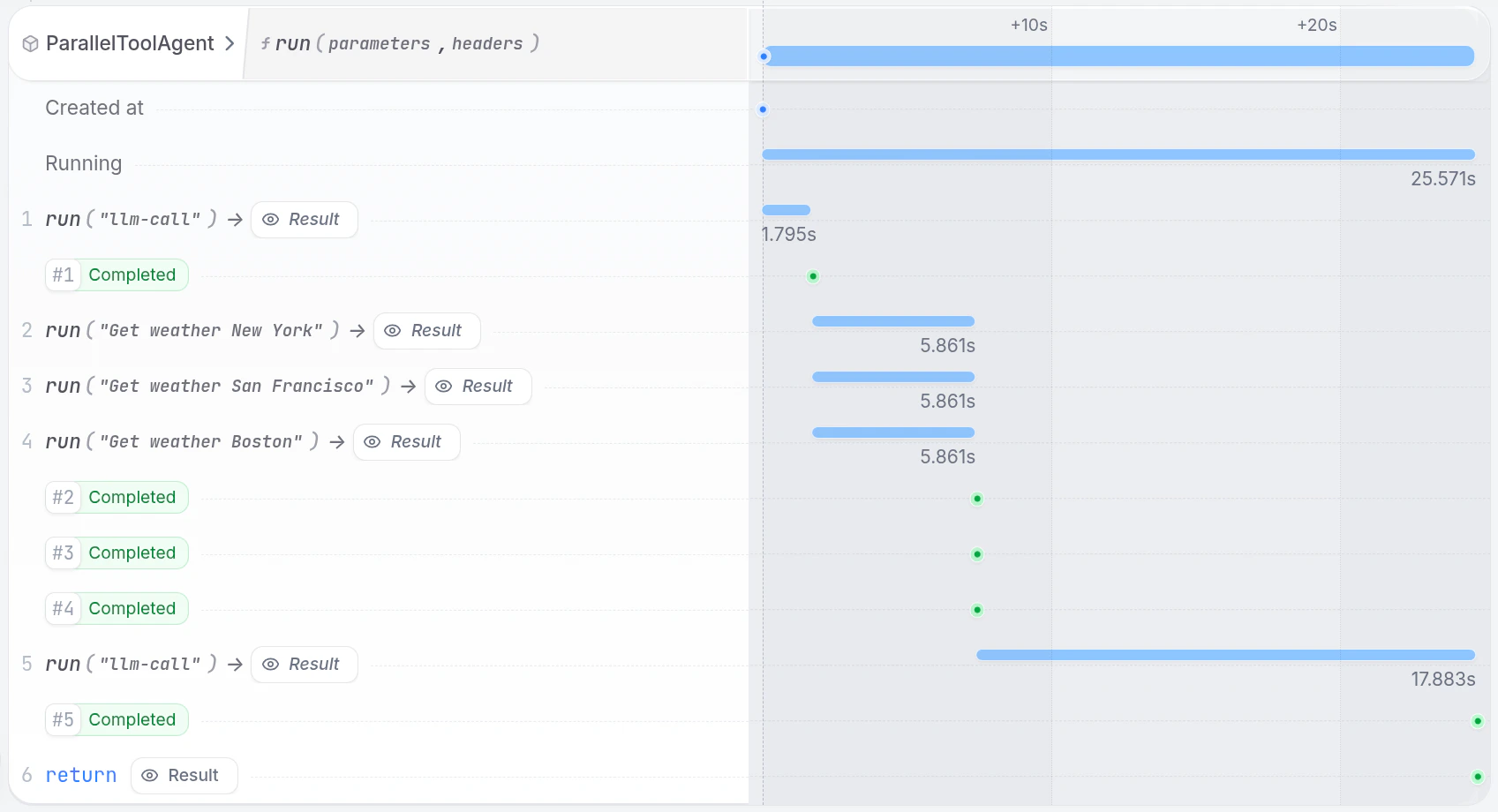Click the #5 Completed status badge
This screenshot has height=812, width=1498.
[x=116, y=719]
